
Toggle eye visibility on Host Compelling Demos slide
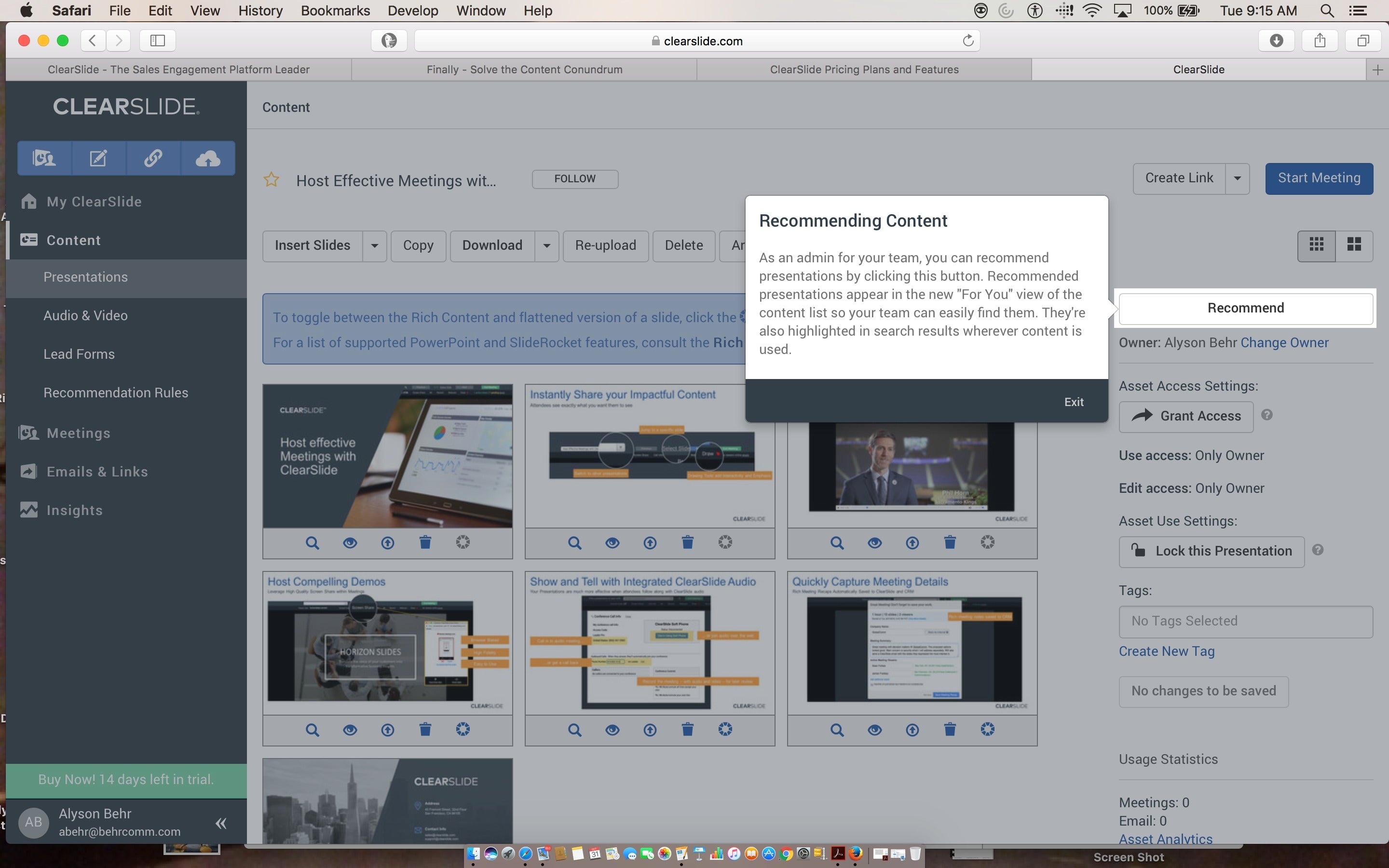(350, 730)
